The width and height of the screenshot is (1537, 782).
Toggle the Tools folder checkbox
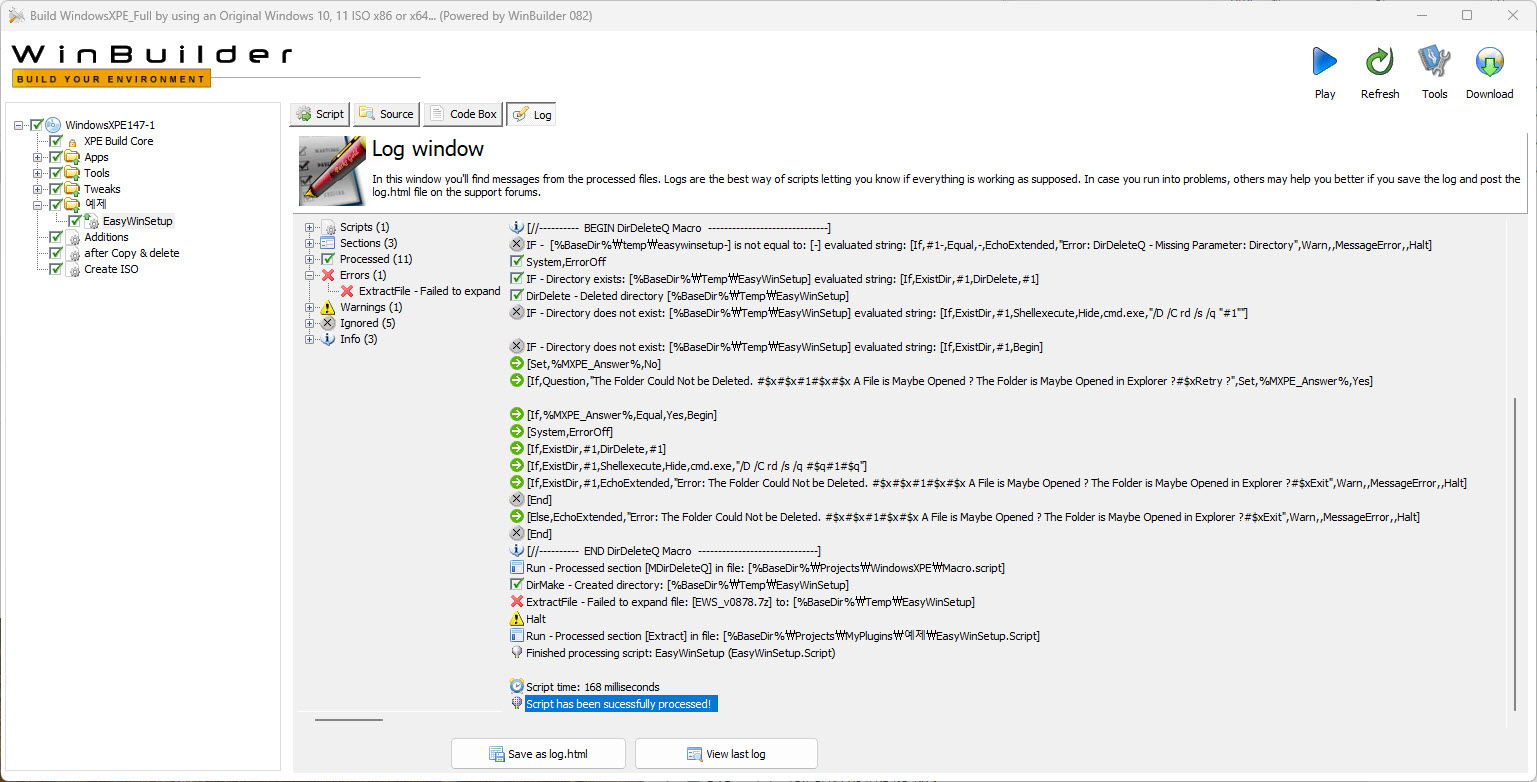click(56, 173)
